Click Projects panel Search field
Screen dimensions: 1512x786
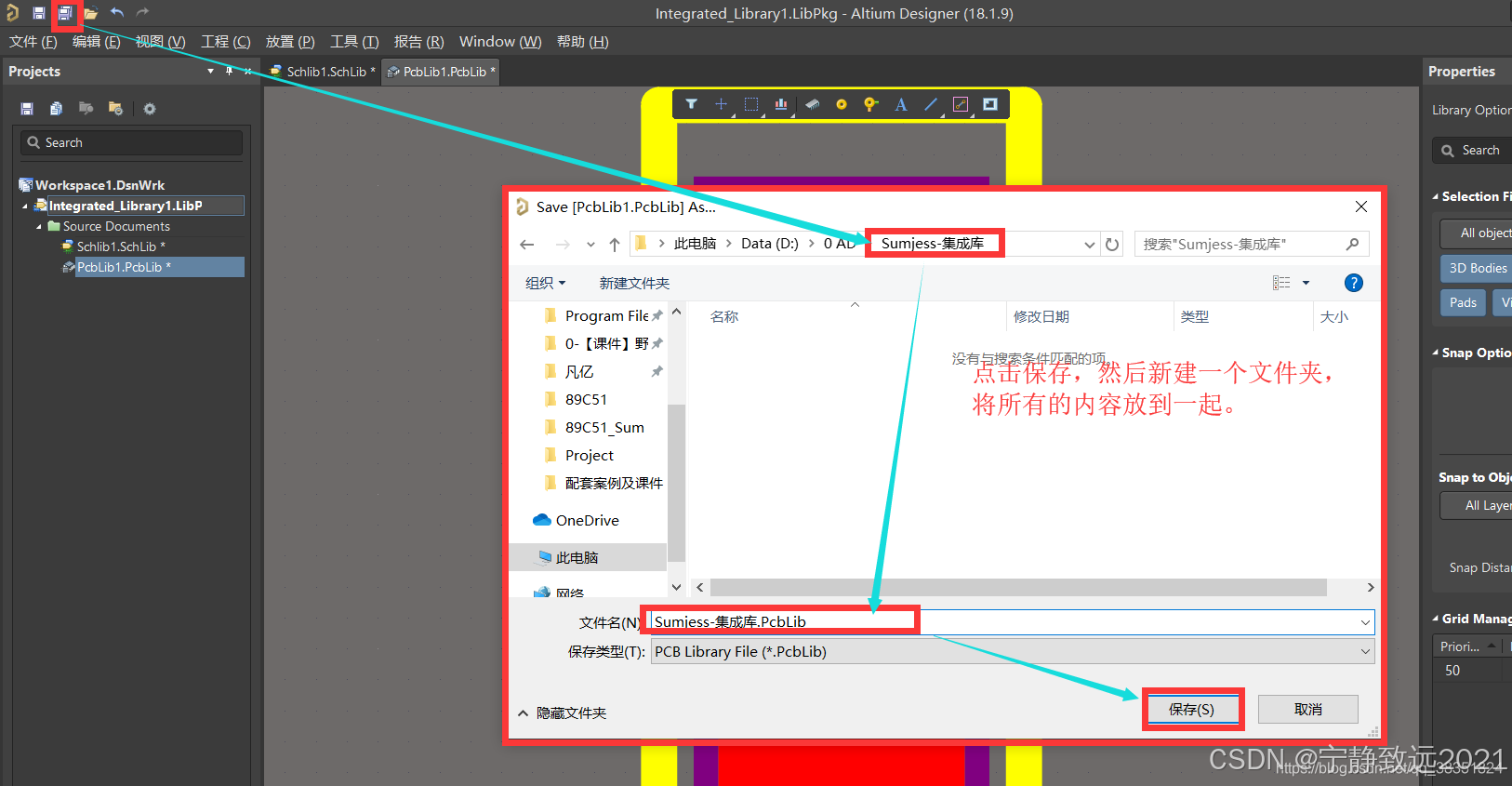pyautogui.click(x=131, y=142)
